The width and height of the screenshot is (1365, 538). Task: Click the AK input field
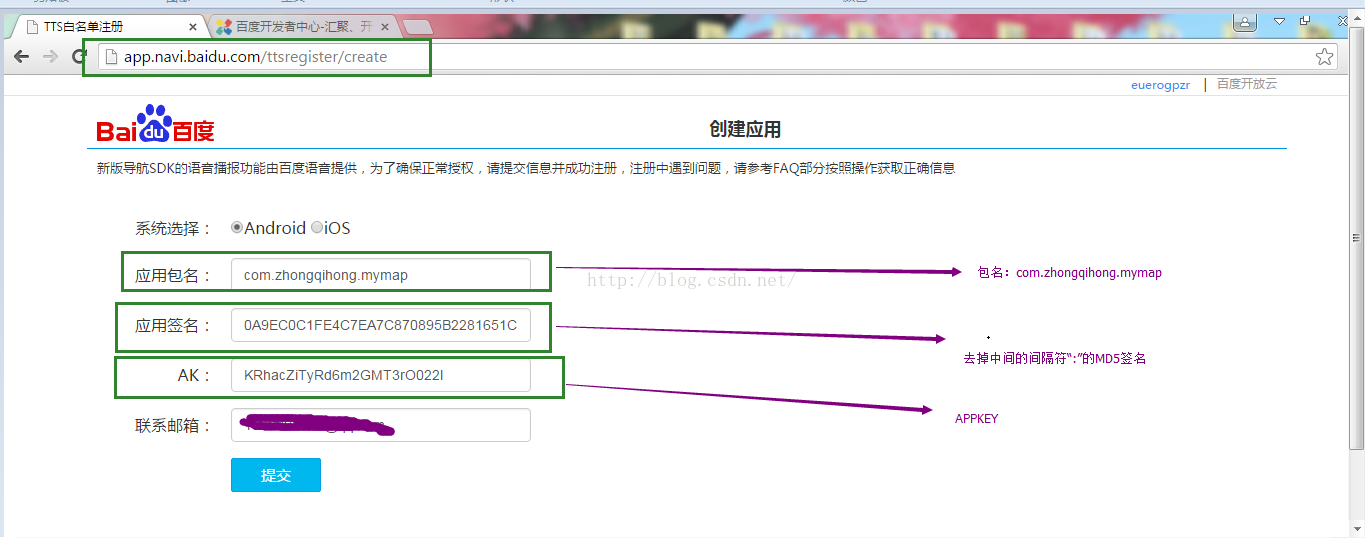coord(380,375)
